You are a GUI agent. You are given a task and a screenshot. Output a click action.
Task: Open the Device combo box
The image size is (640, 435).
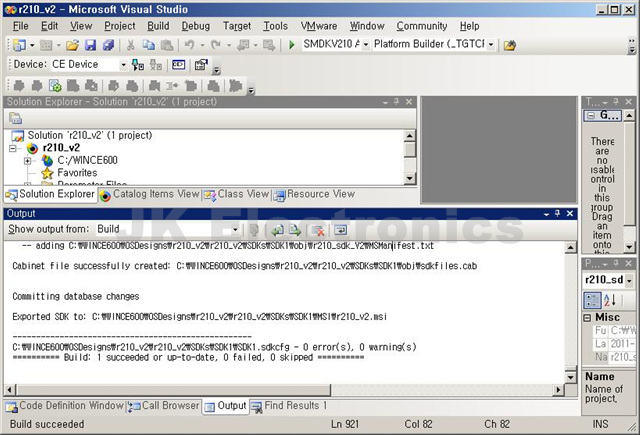(123, 65)
